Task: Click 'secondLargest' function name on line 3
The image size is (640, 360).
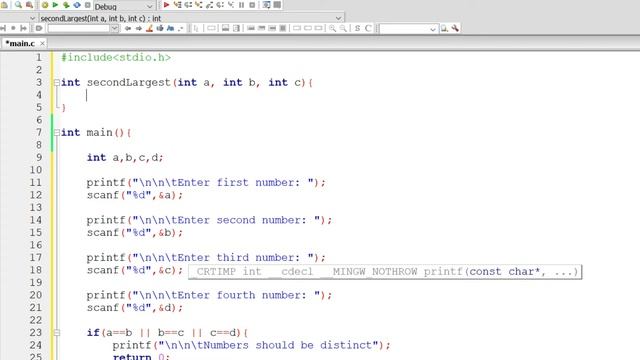Action: (x=129, y=83)
